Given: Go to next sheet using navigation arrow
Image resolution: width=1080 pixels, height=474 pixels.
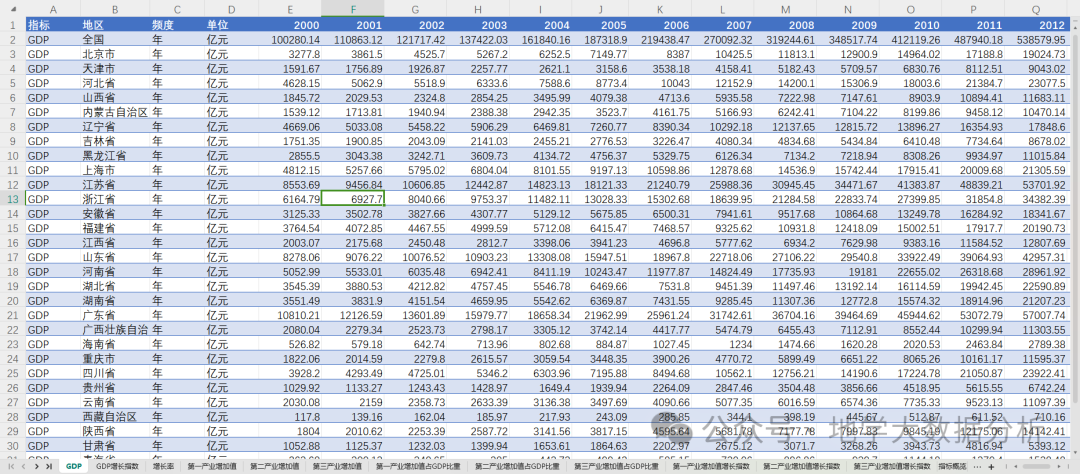Looking at the screenshot, I should point(36,466).
